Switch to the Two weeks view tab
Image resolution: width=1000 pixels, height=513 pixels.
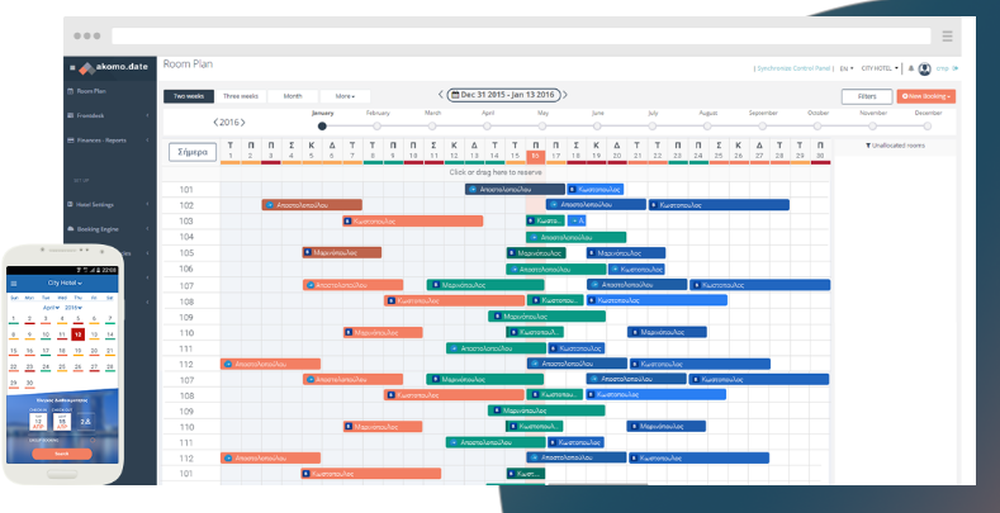[x=189, y=96]
